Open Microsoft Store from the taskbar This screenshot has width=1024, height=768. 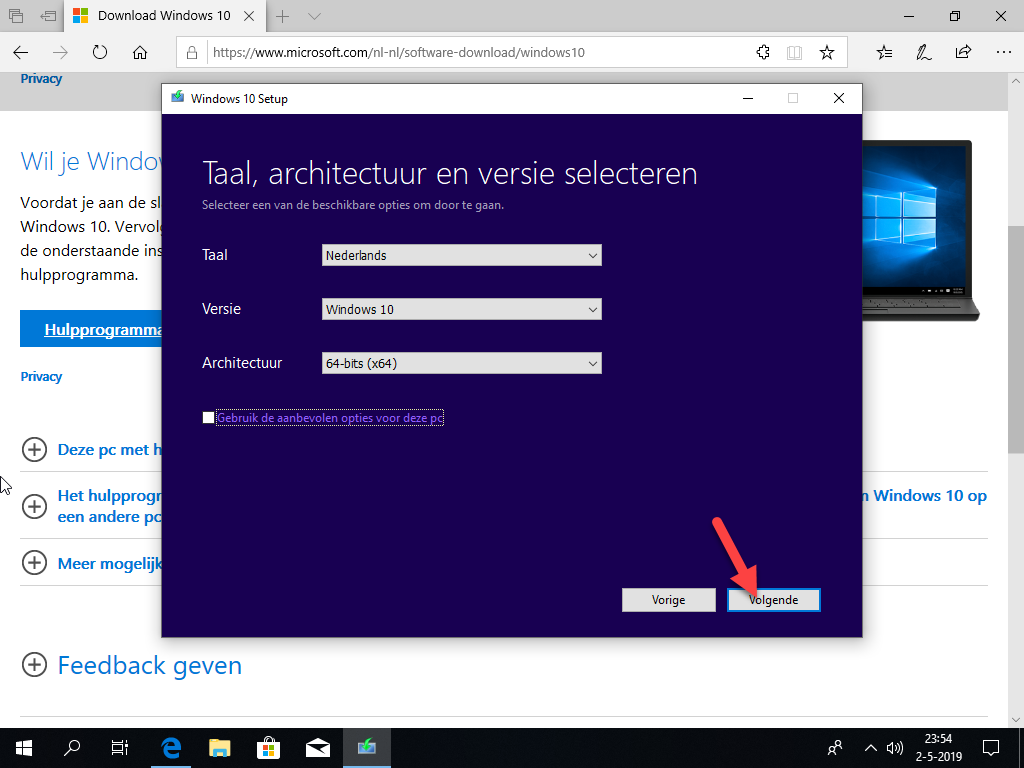point(268,747)
